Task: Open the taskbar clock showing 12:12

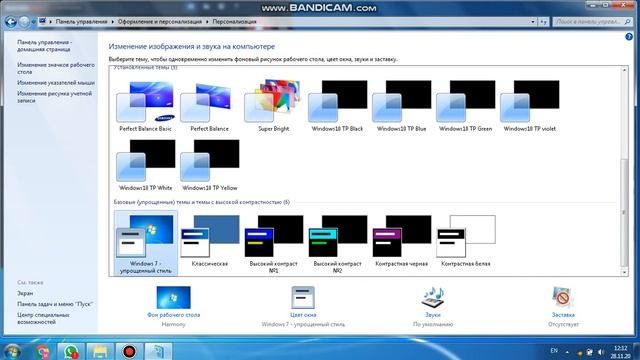Action: (x=620, y=352)
